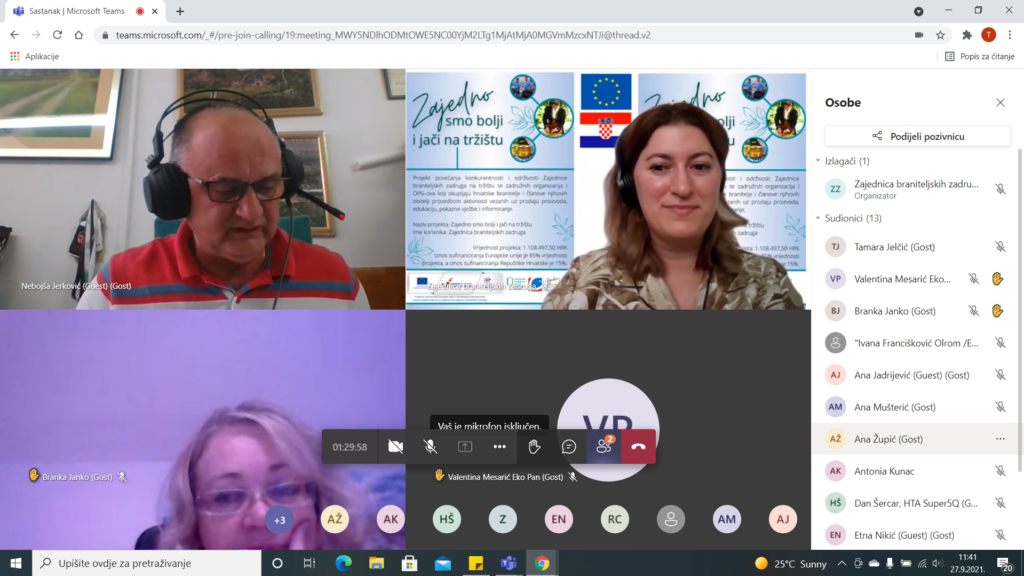Screen dimensions: 1024x576
Task: Bookmark this page with the star icon
Action: point(941,34)
